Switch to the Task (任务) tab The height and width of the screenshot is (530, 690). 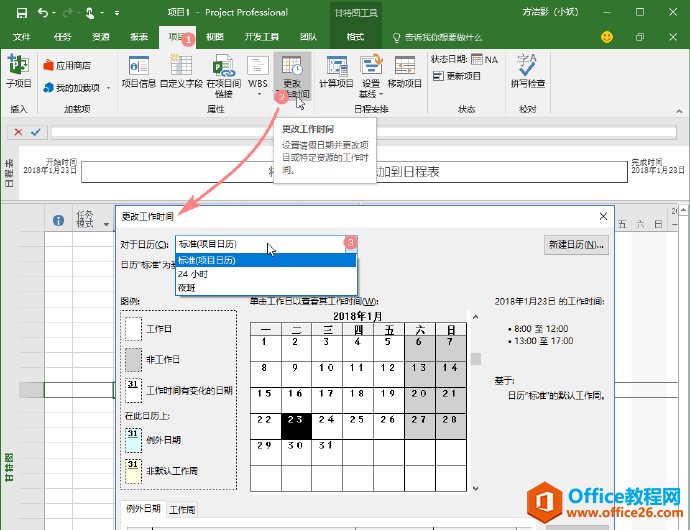point(62,37)
